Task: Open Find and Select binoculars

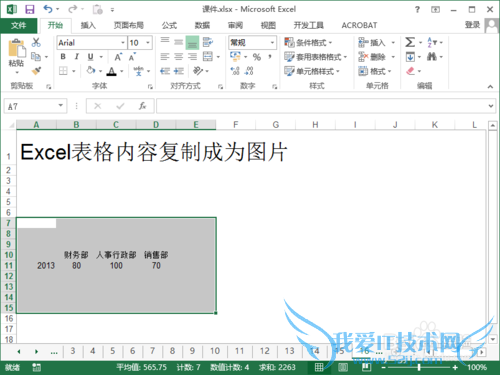Action: point(432,57)
